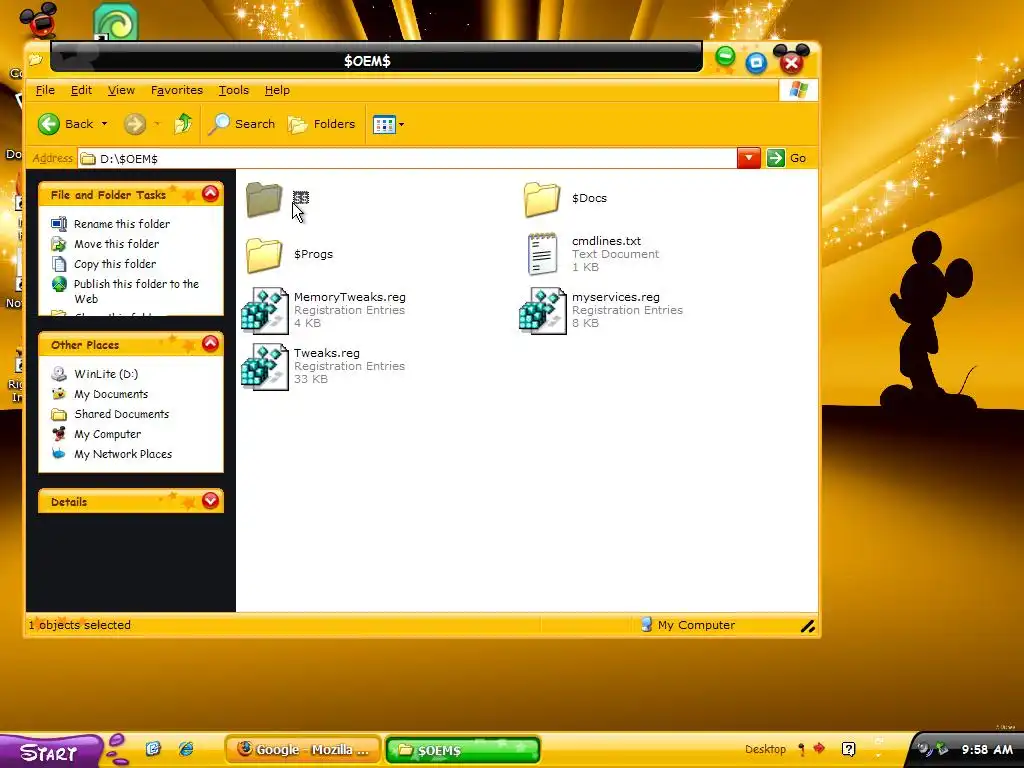Expand the address bar dropdown

pos(748,158)
